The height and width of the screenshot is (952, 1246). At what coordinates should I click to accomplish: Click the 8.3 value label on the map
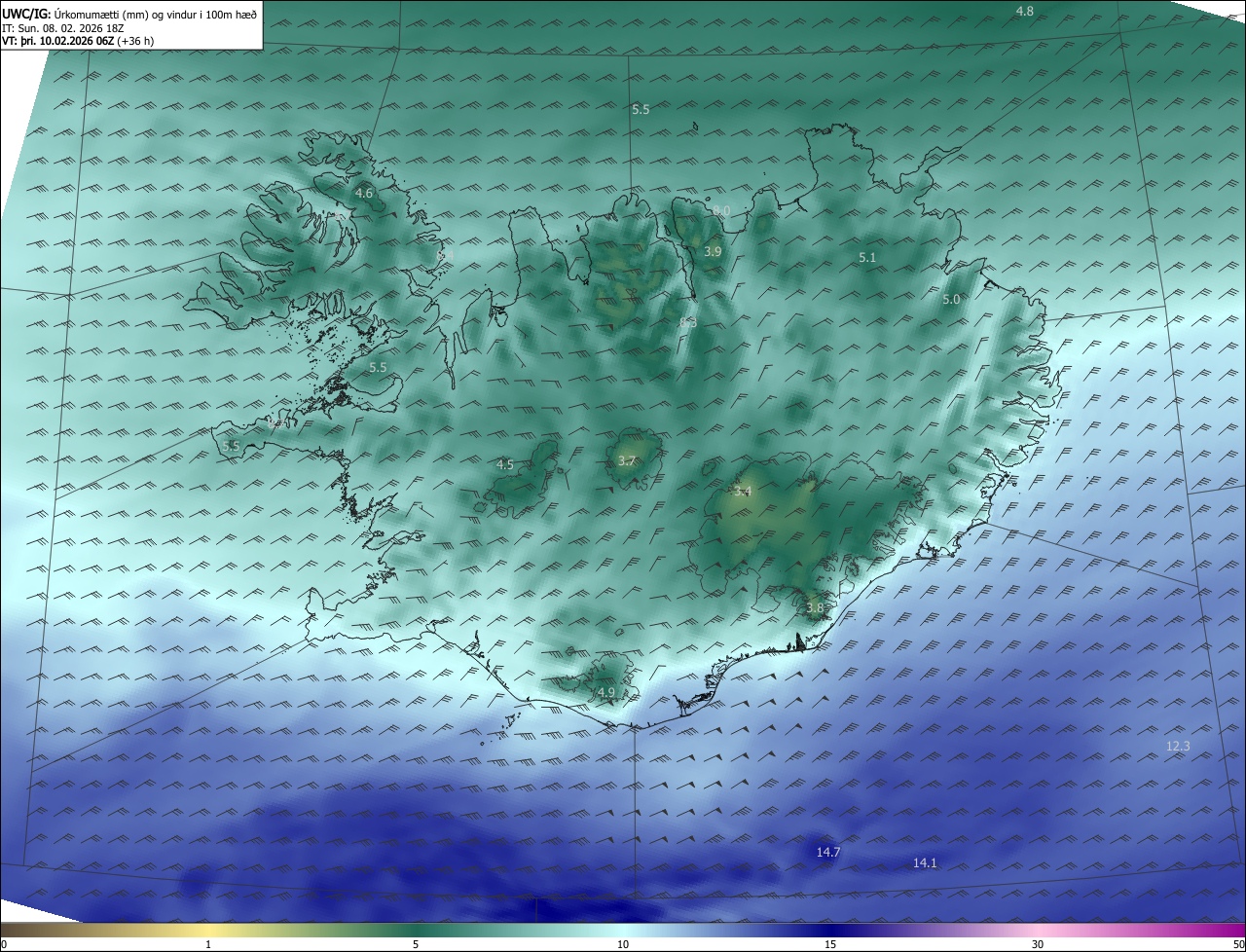(688, 322)
